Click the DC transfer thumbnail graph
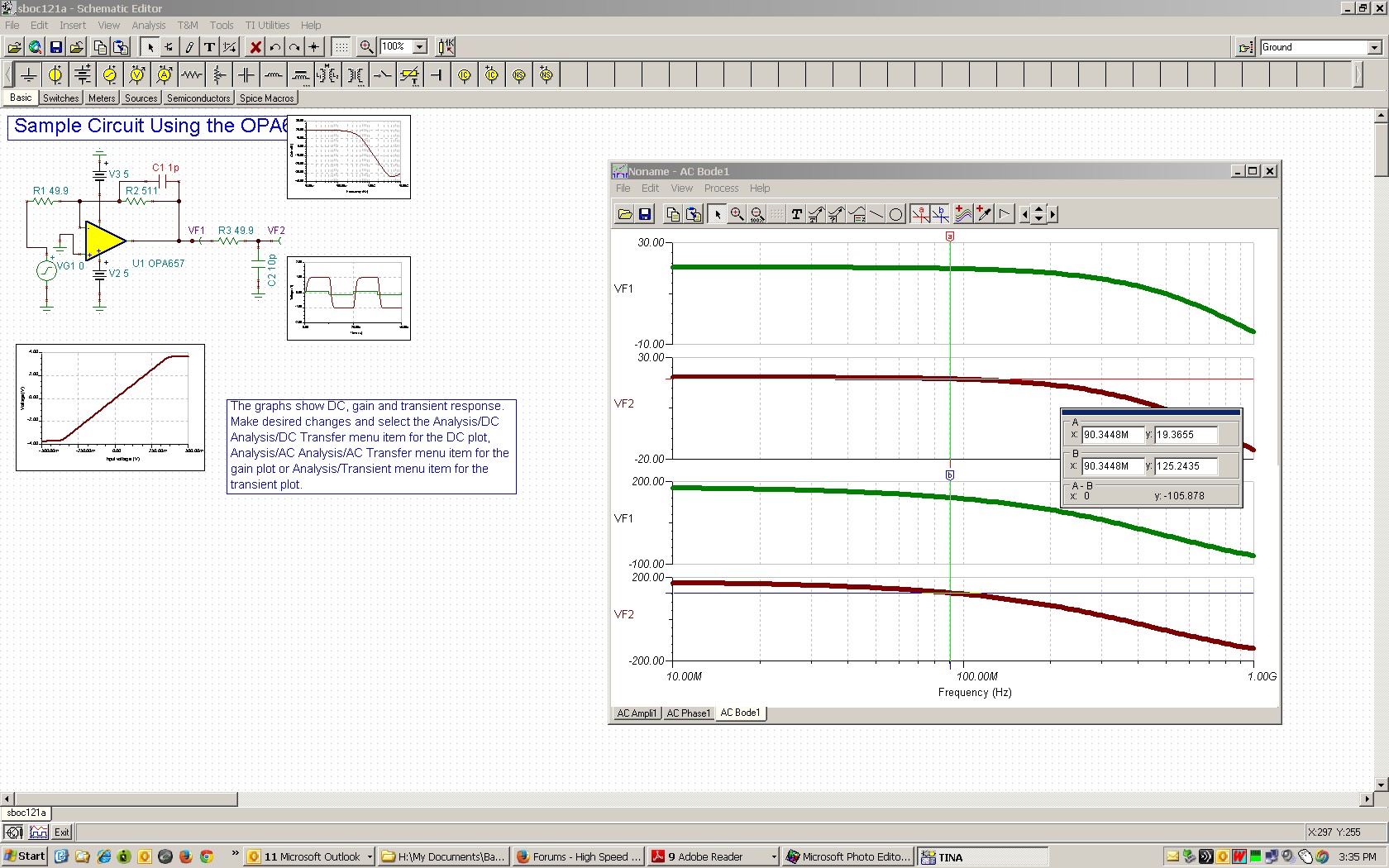 click(110, 408)
